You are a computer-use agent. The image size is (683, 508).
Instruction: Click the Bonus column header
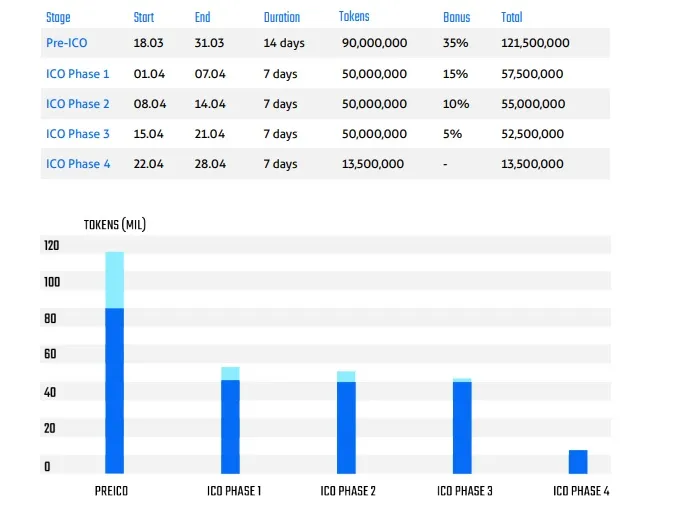pos(456,17)
